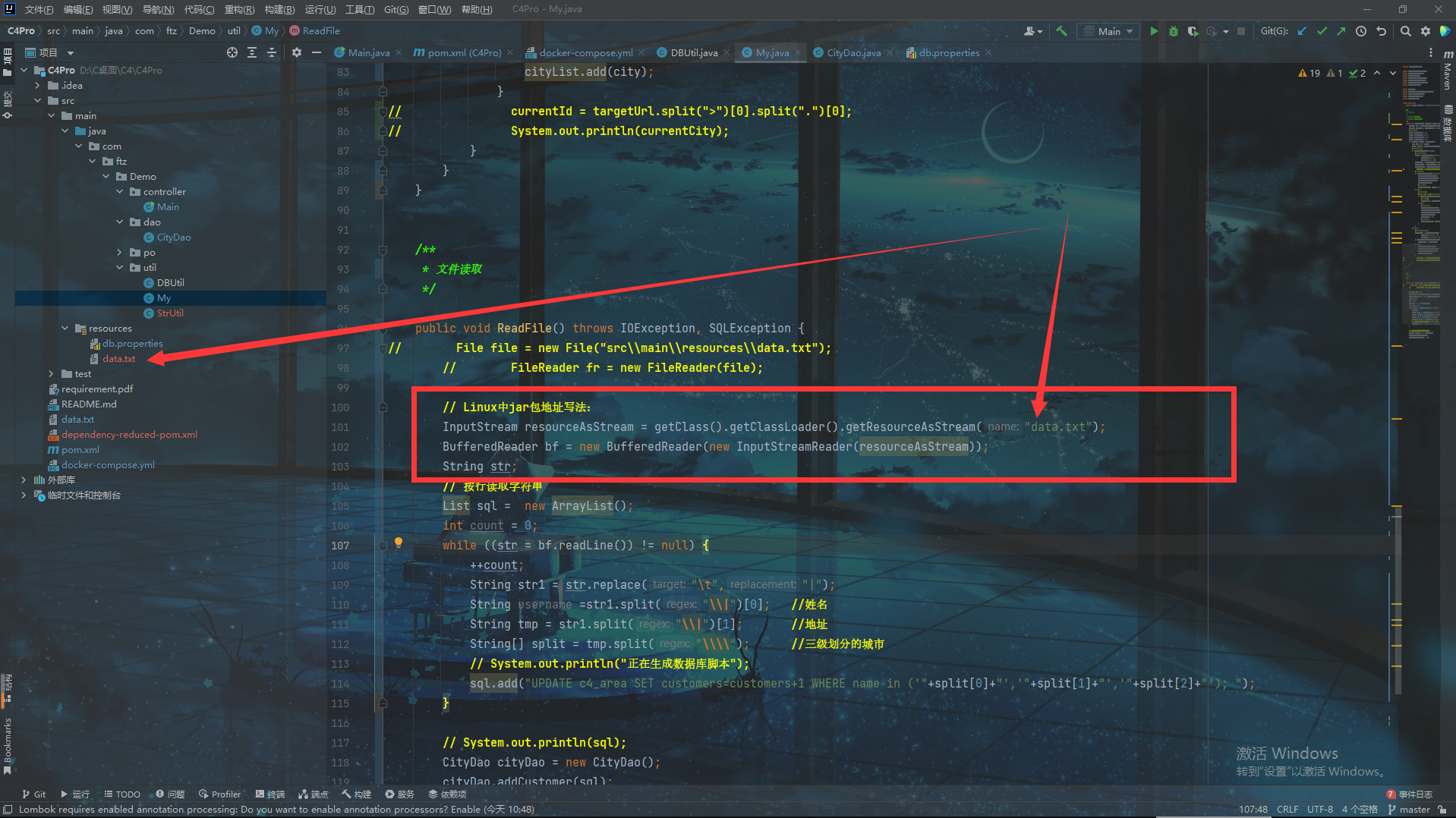Rollback changes with undo arrow icon

1382,31
